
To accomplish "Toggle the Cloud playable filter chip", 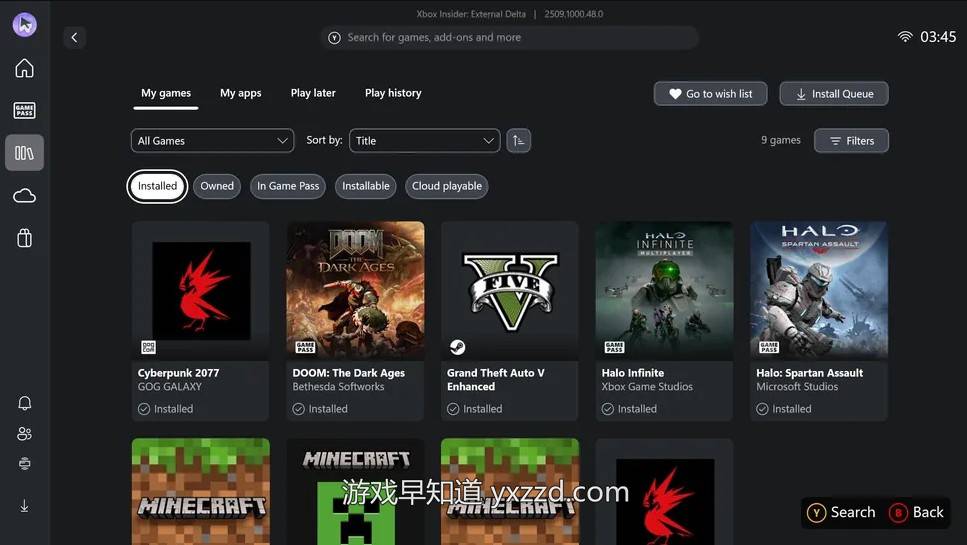I will (x=446, y=186).
